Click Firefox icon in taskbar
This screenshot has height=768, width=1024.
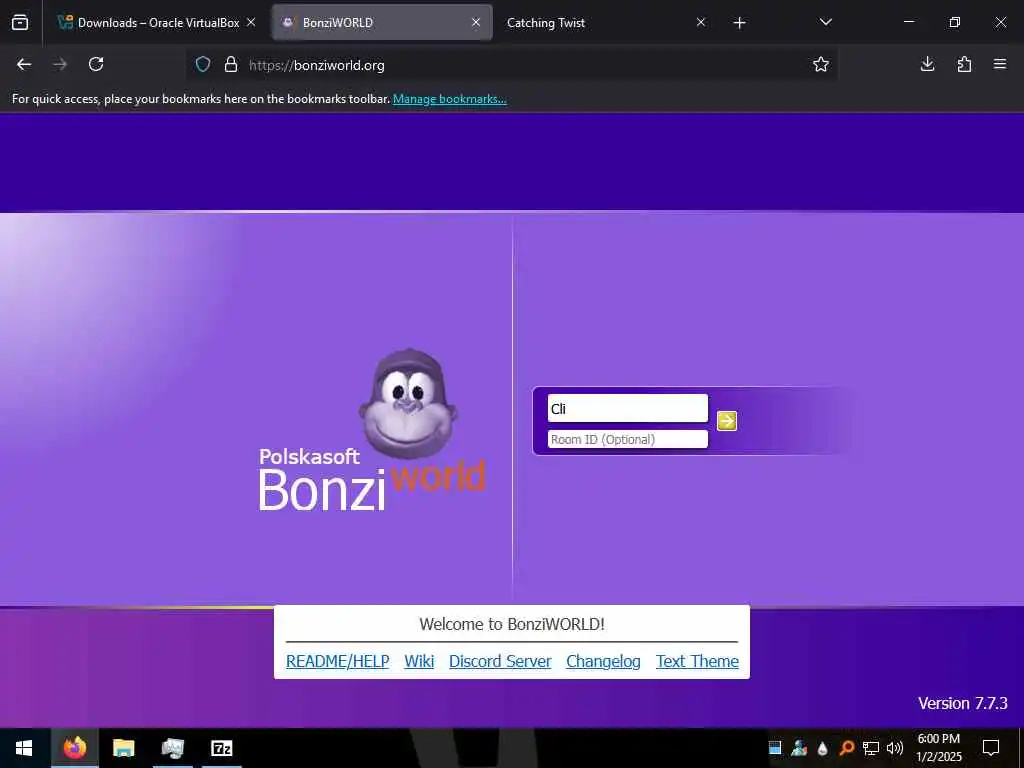(x=74, y=748)
